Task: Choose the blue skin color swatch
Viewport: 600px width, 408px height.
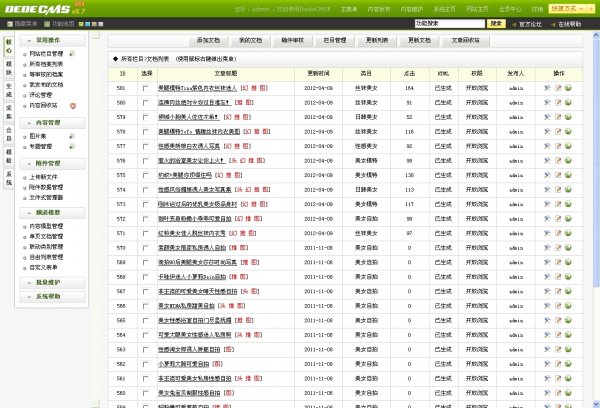Action: coord(88,24)
